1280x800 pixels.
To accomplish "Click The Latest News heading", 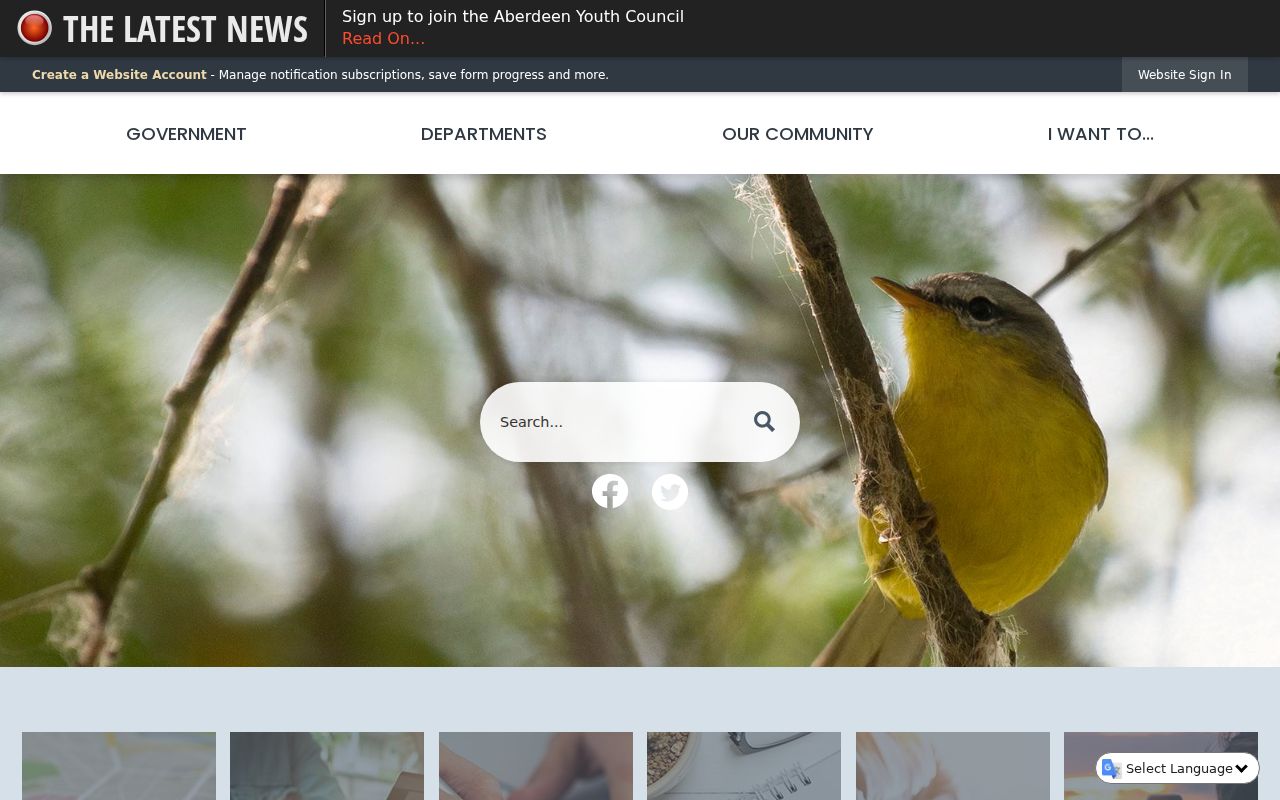I will click(x=185, y=29).
